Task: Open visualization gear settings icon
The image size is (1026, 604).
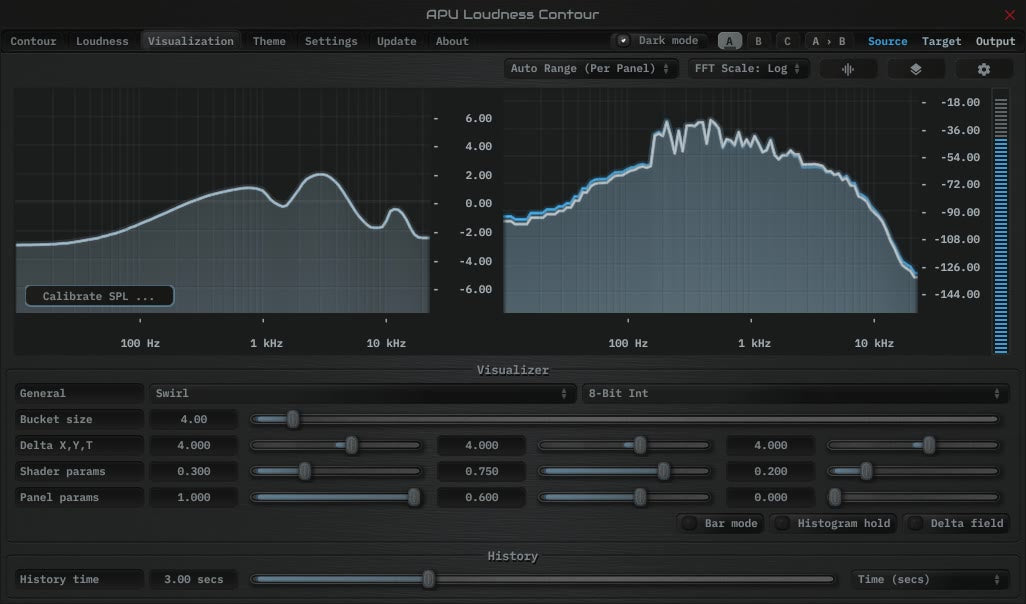Action: [983, 69]
